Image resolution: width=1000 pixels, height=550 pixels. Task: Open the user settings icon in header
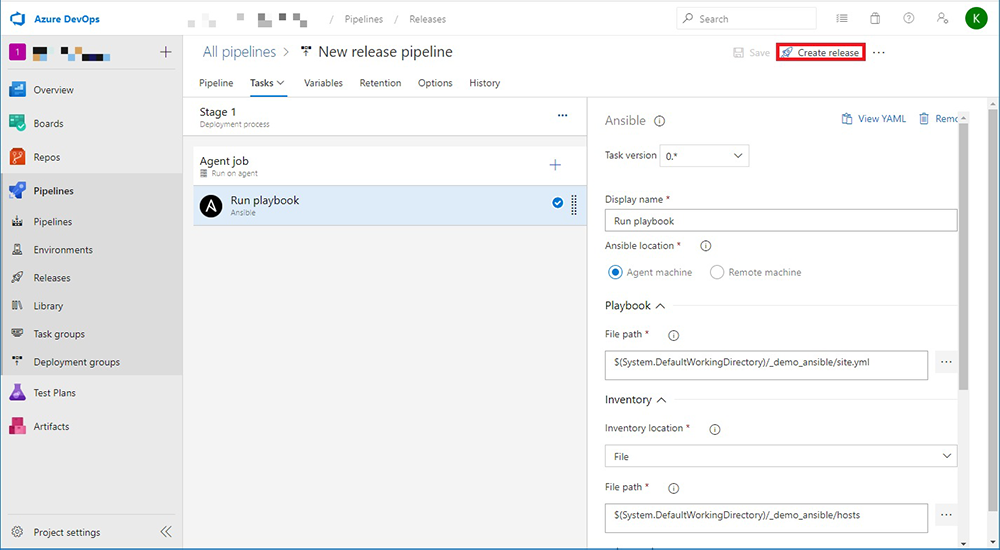942,19
